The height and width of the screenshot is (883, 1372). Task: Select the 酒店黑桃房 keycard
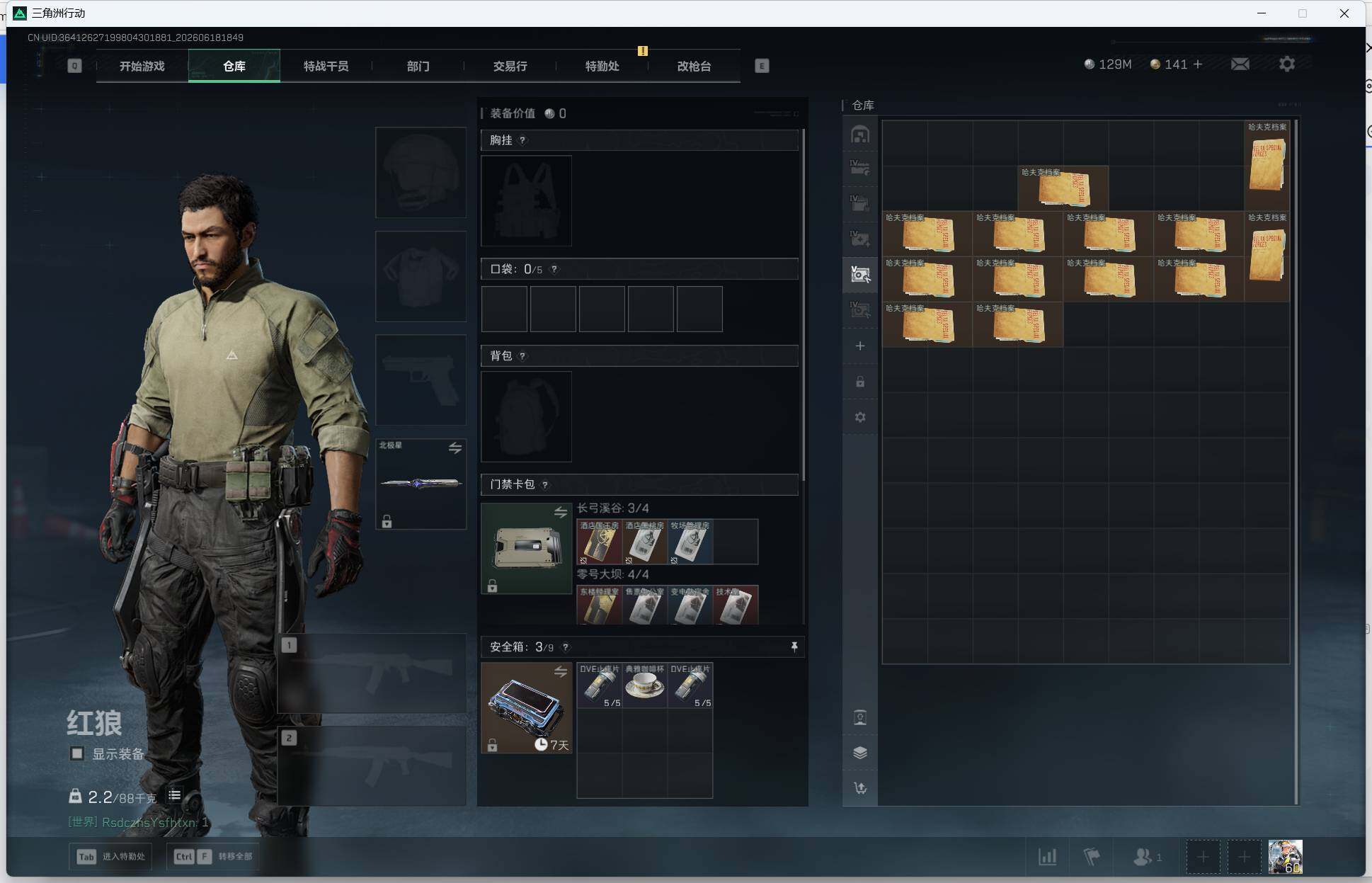[645, 542]
